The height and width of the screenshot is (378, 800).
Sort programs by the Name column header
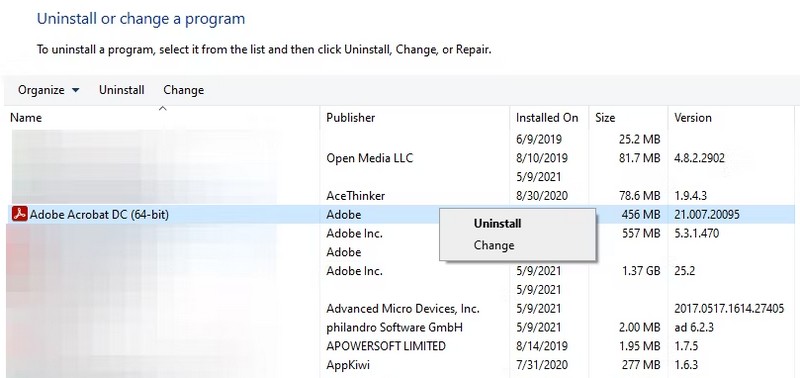click(26, 118)
